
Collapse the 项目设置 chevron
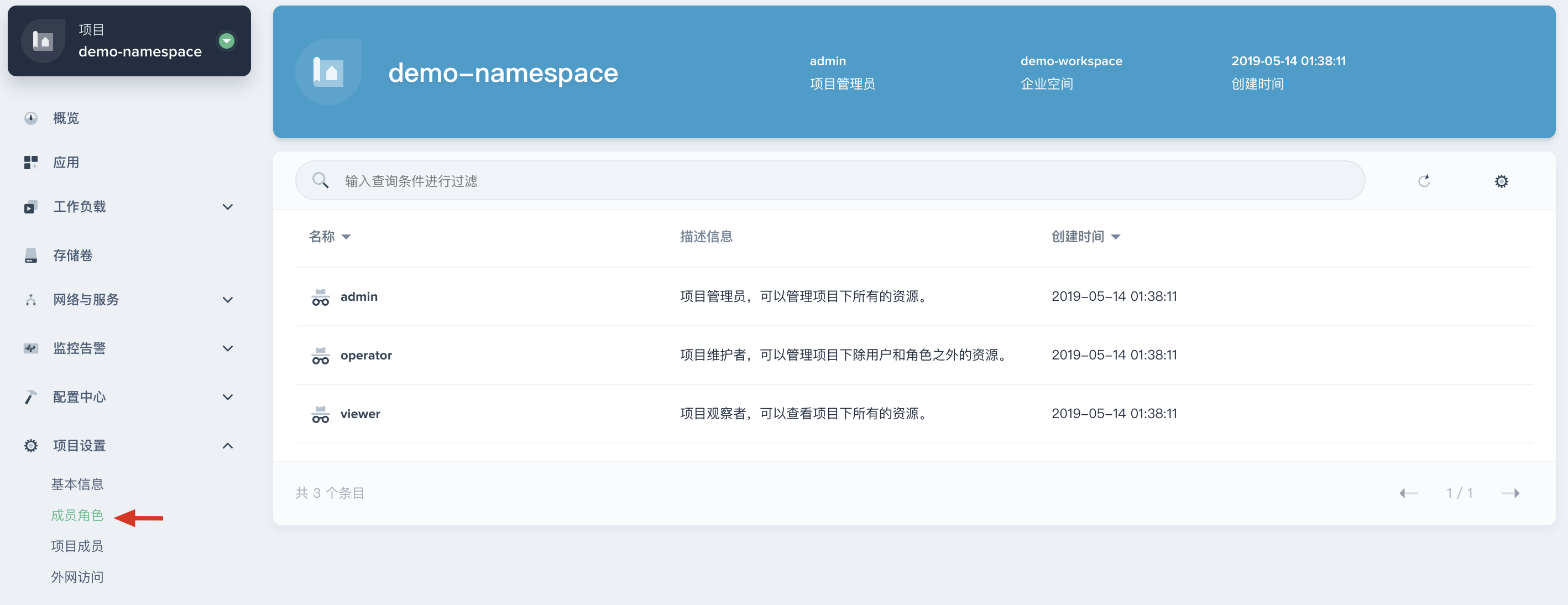(228, 446)
